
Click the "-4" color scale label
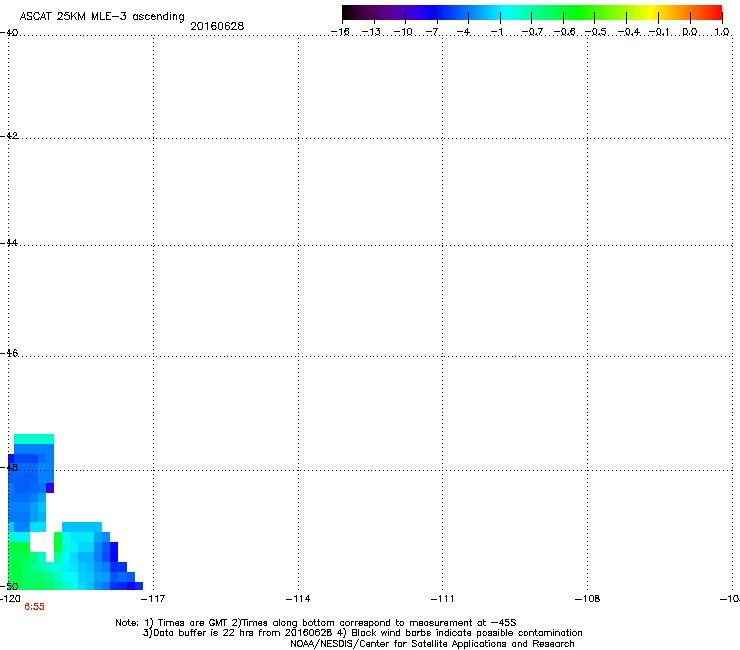tap(463, 32)
